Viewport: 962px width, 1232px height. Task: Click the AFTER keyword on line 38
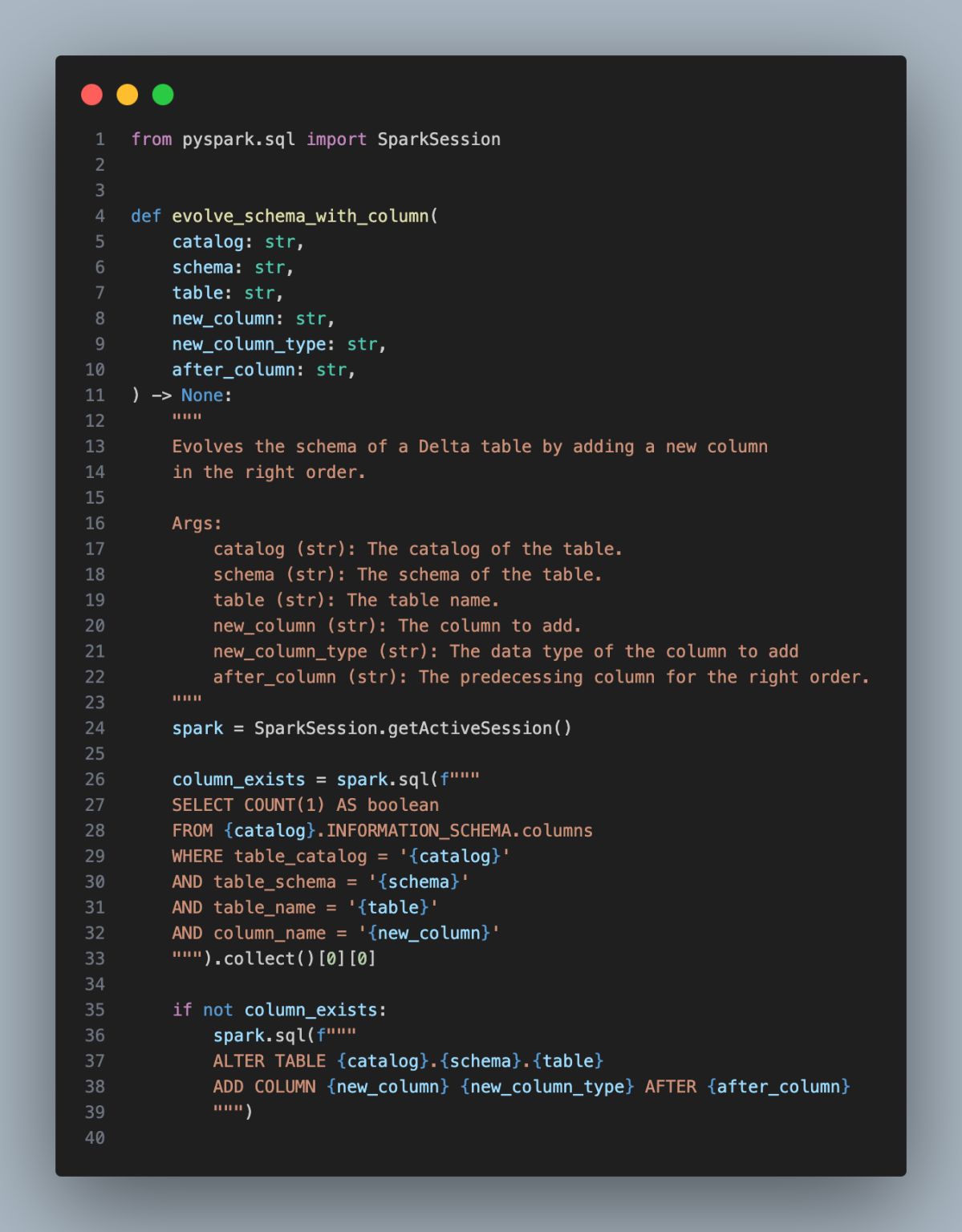pyautogui.click(x=671, y=1087)
